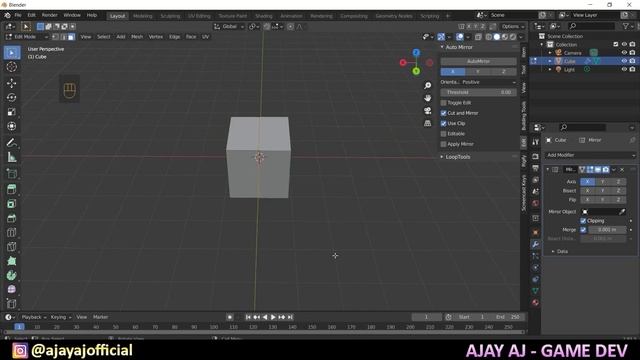The width and height of the screenshot is (640, 360).
Task: Select the Annotate pencil tool
Action: pyautogui.click(x=11, y=142)
